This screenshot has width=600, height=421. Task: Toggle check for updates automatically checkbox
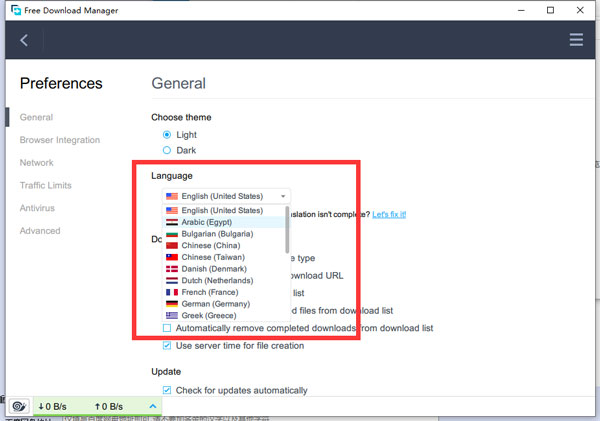click(x=167, y=390)
